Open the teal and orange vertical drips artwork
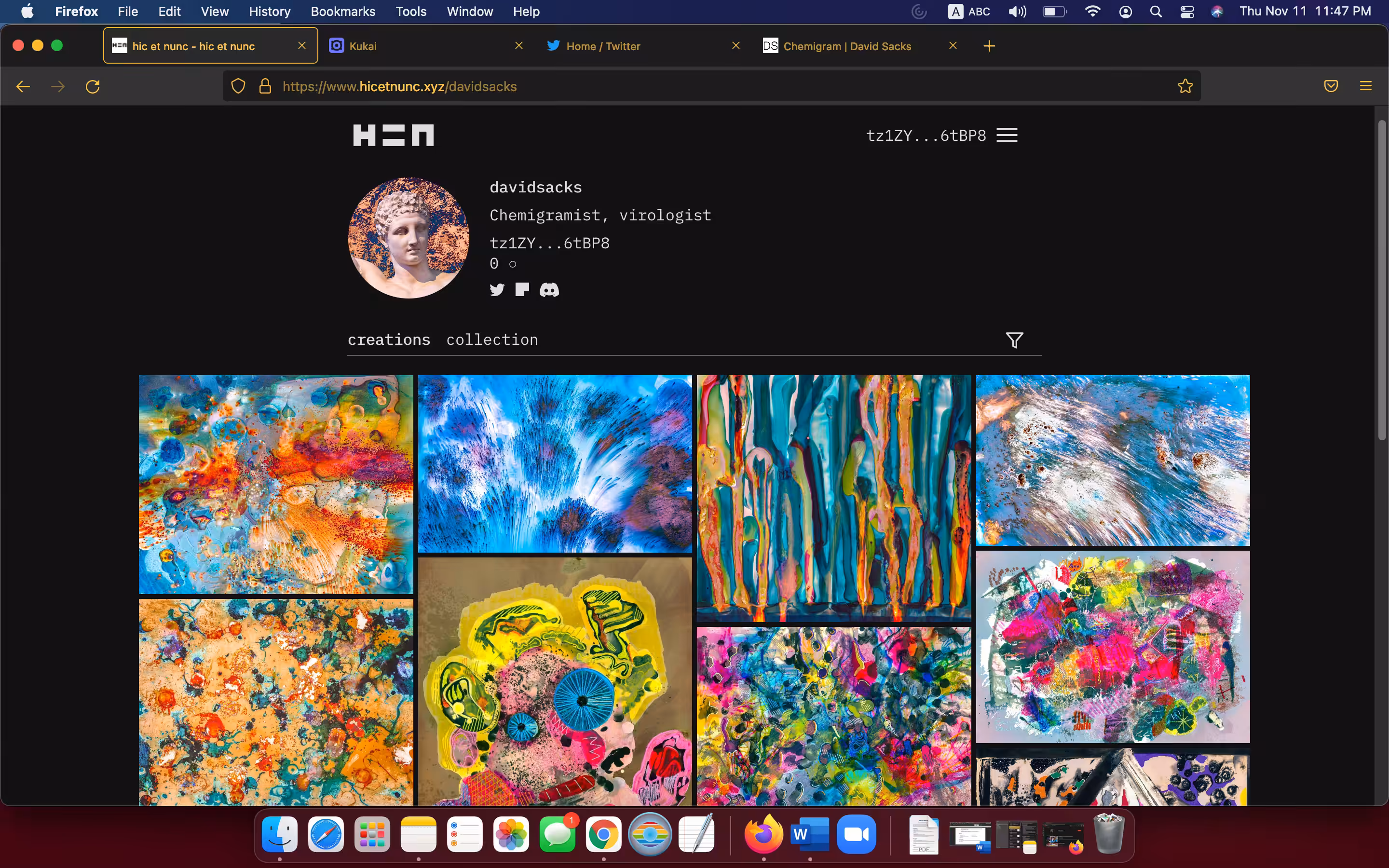 [834, 498]
